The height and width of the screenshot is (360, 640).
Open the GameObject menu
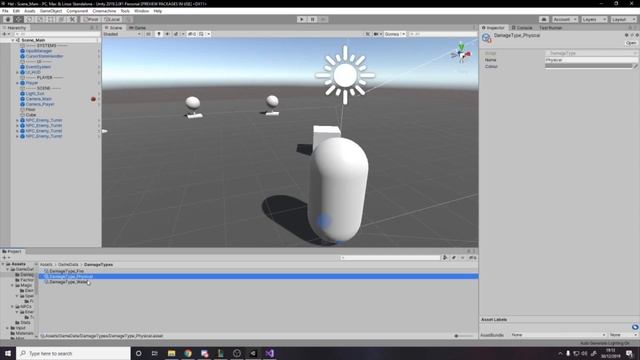pos(51,11)
